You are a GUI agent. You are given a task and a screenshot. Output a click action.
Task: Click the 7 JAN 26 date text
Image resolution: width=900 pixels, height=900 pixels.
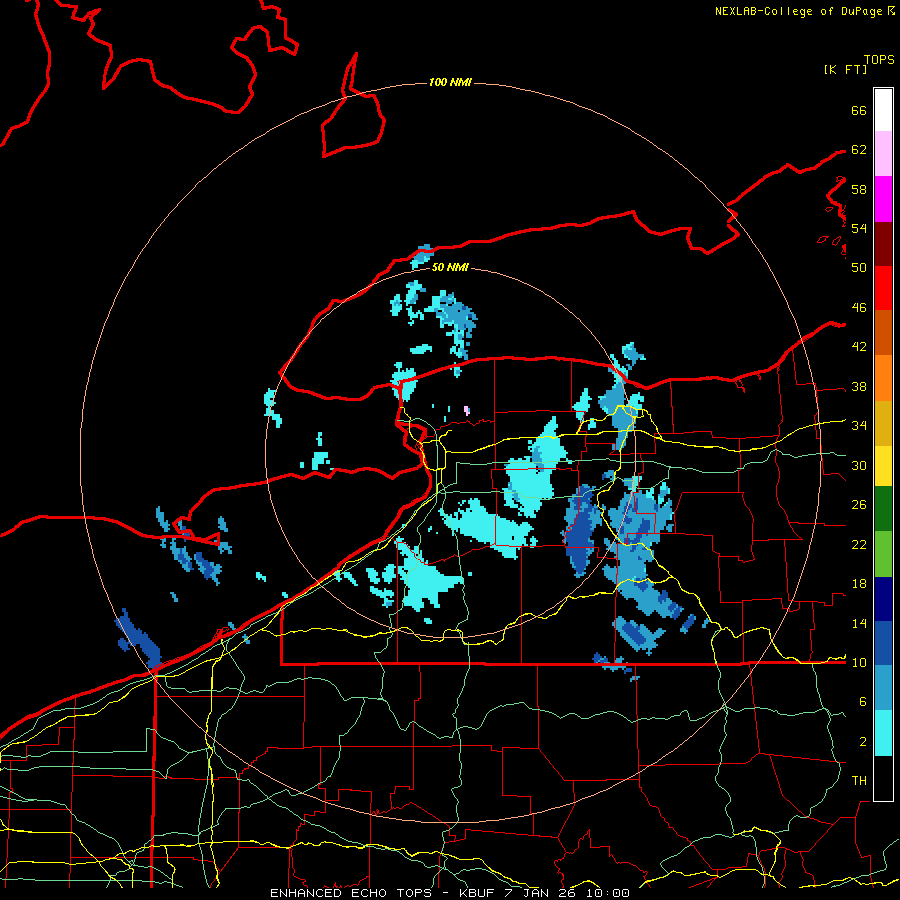[x=541, y=893]
